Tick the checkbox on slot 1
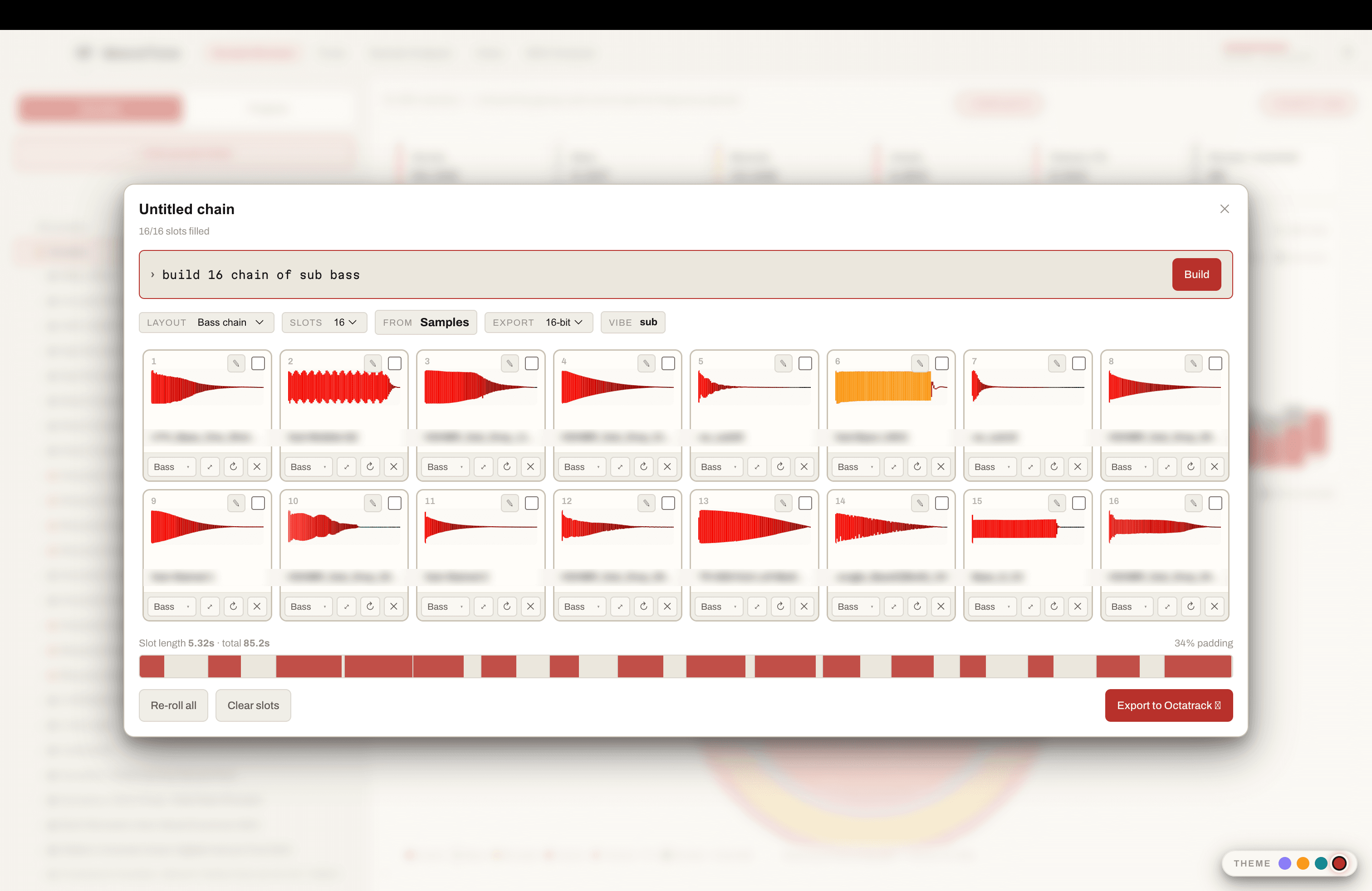Screen dimensions: 1372x891 [x=258, y=363]
